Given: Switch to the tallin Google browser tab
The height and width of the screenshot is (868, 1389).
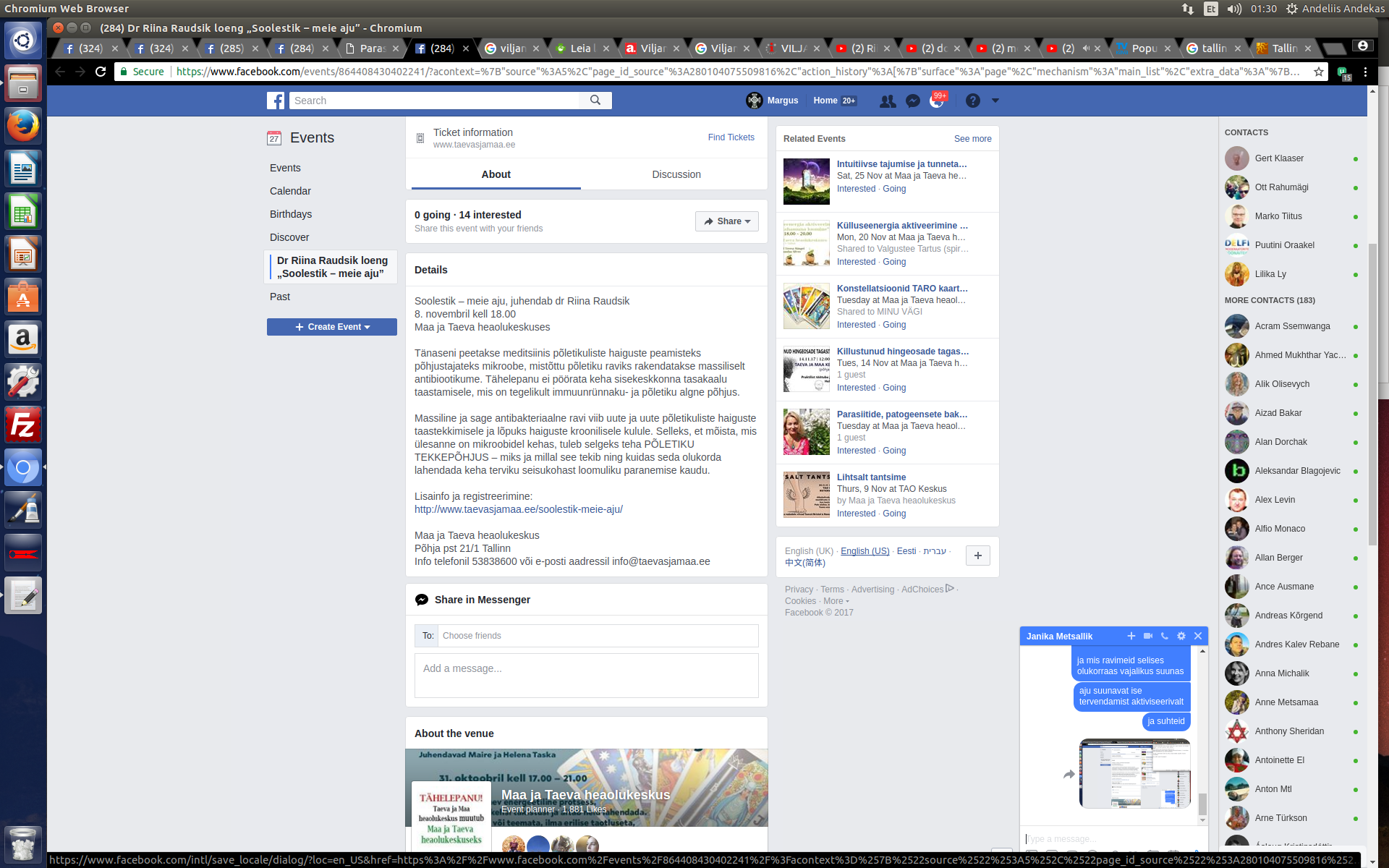Looking at the screenshot, I should pyautogui.click(x=1212, y=48).
